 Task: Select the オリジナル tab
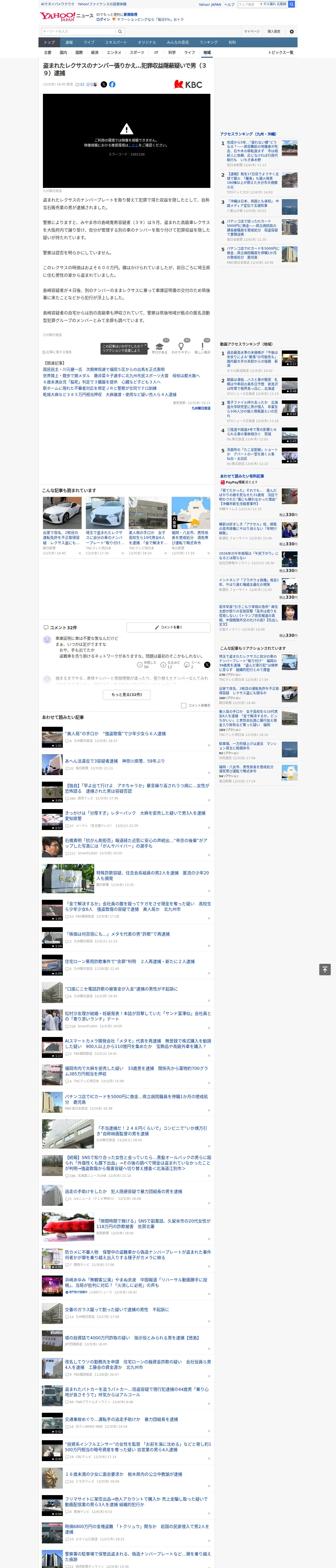click(147, 43)
